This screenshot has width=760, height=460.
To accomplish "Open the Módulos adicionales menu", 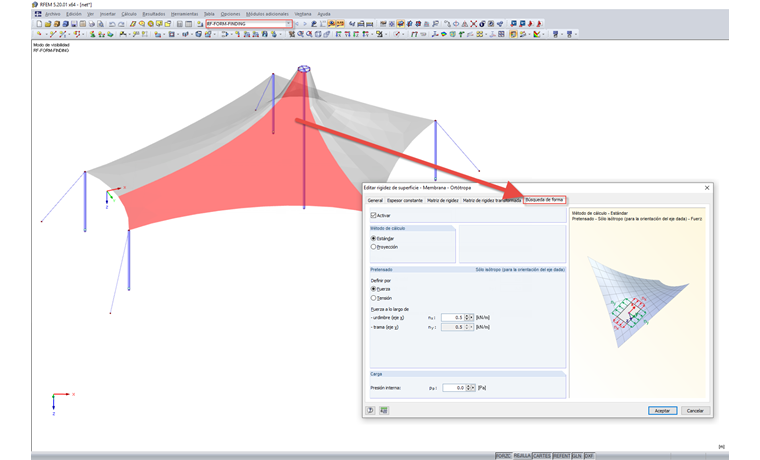I will click(267, 14).
